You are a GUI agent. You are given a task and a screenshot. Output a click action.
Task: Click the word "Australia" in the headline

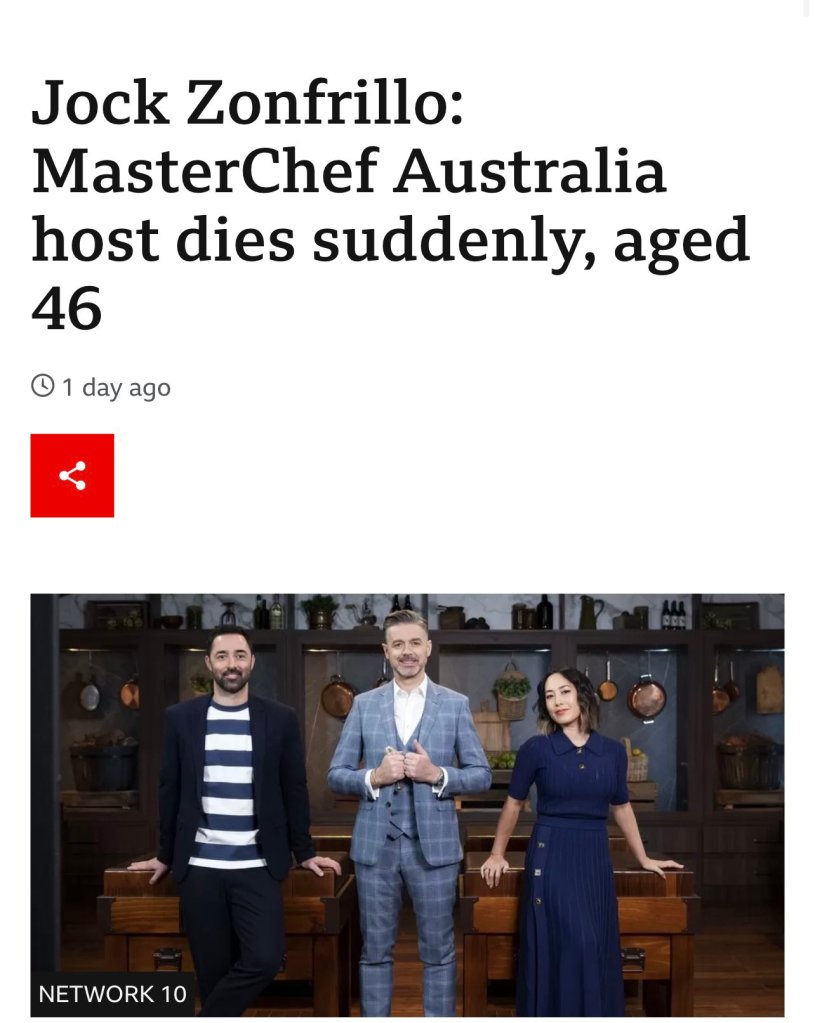point(529,172)
